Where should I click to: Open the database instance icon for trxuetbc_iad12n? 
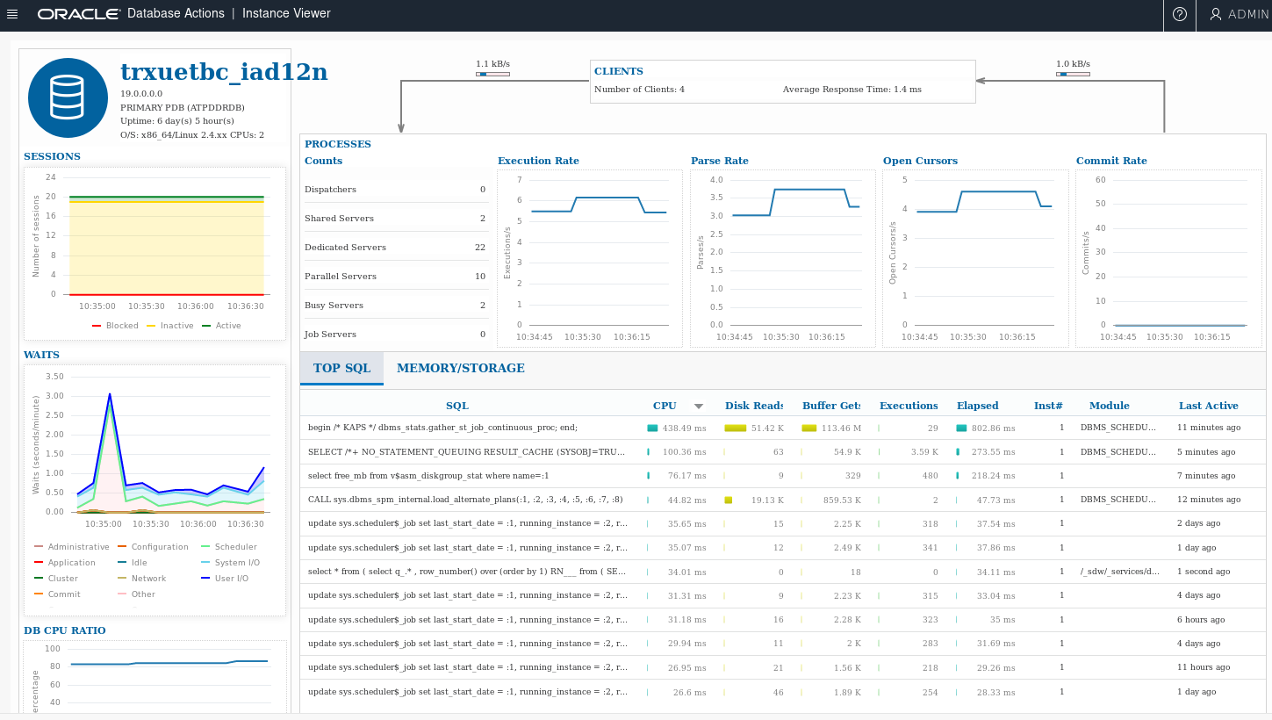[x=67, y=98]
